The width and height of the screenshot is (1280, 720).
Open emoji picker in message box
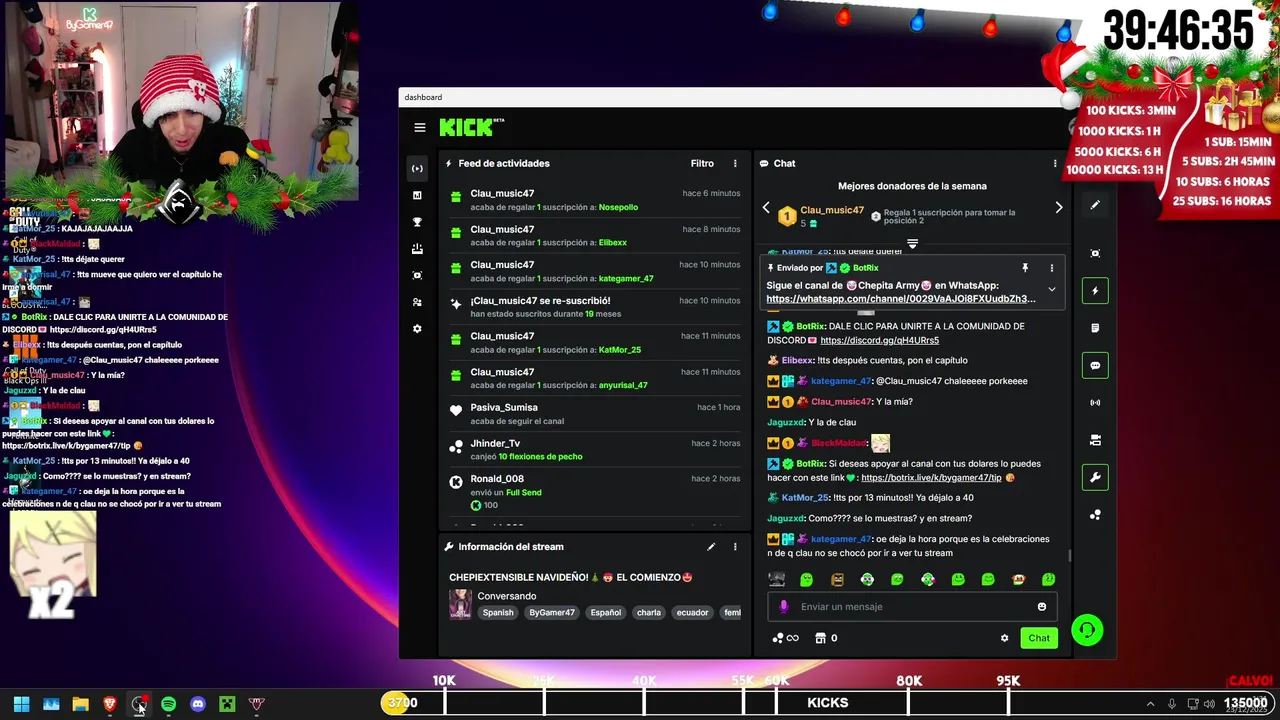point(1042,607)
